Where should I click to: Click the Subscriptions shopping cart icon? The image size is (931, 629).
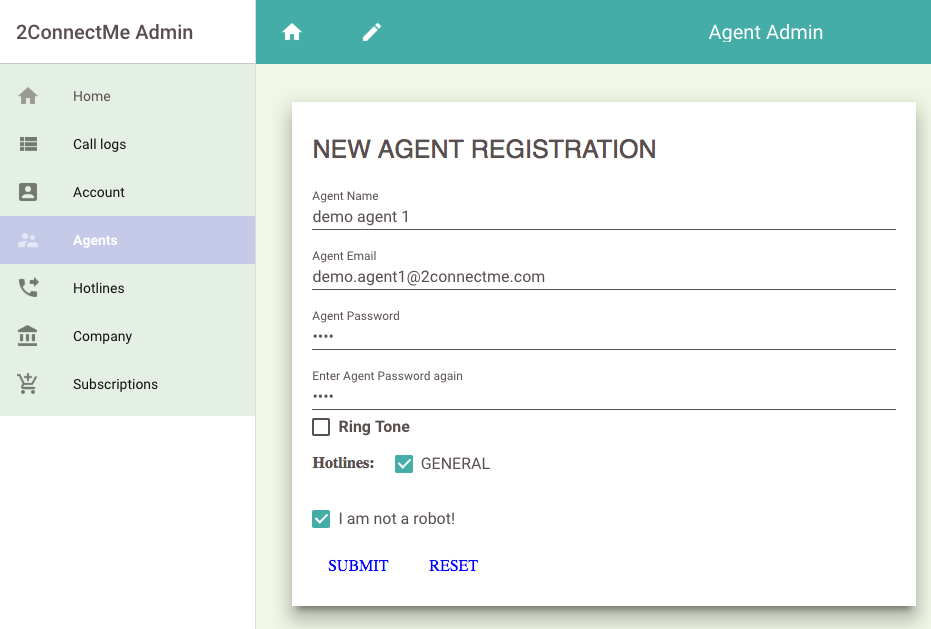pyautogui.click(x=28, y=384)
